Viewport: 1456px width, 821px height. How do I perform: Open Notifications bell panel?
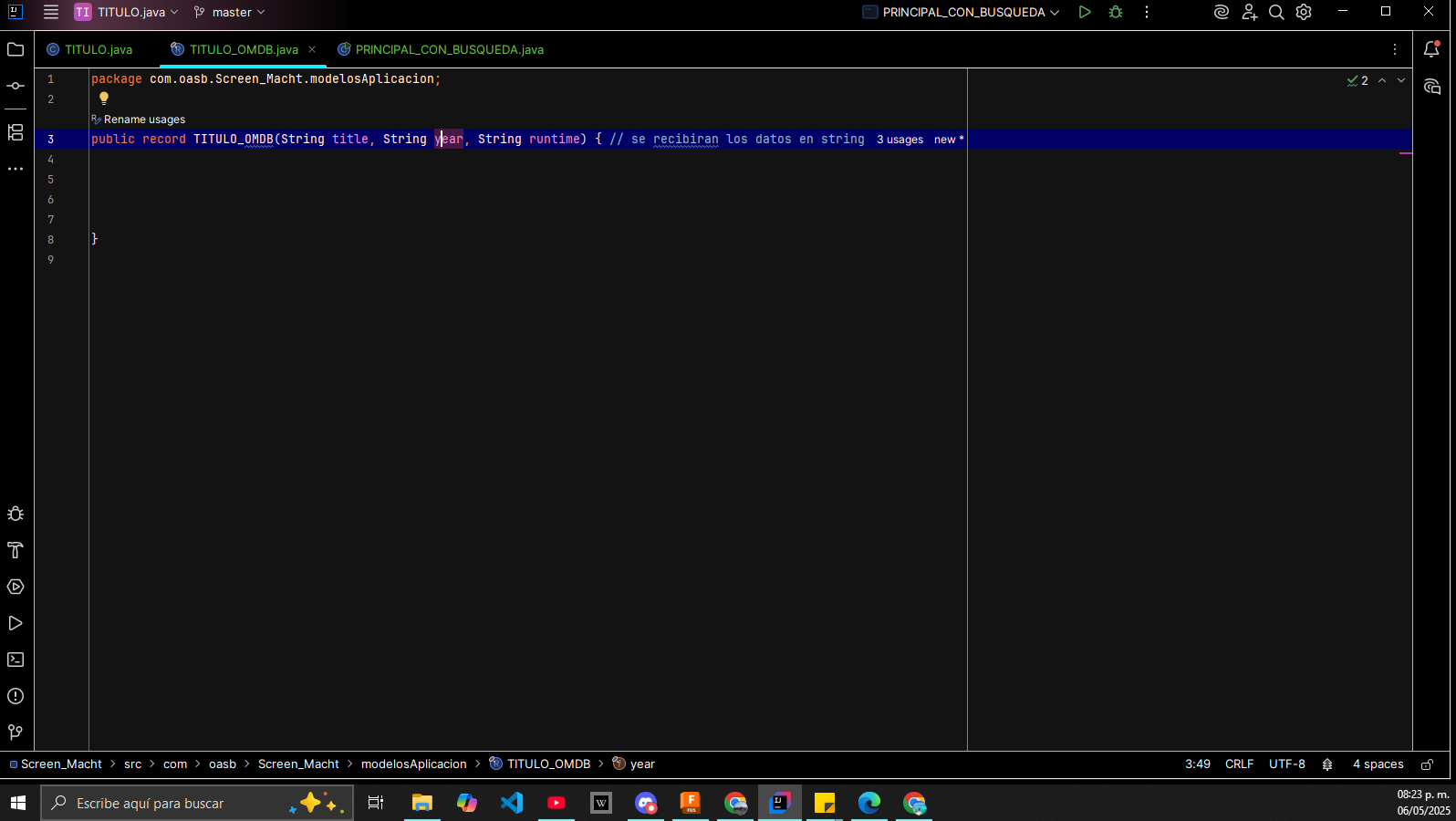(1431, 49)
